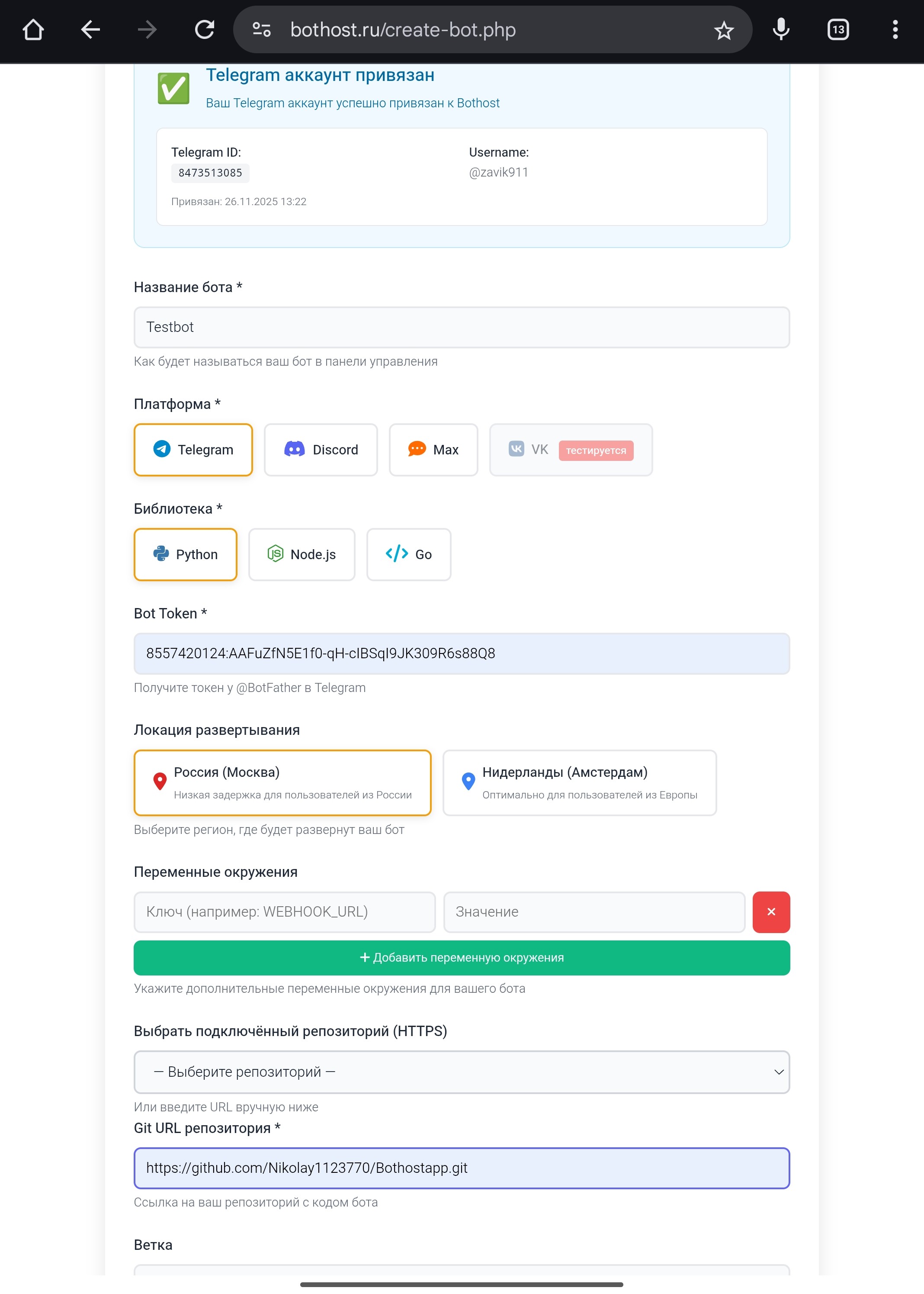Click the red location pin for Россия
924x1294 pixels.
160,781
